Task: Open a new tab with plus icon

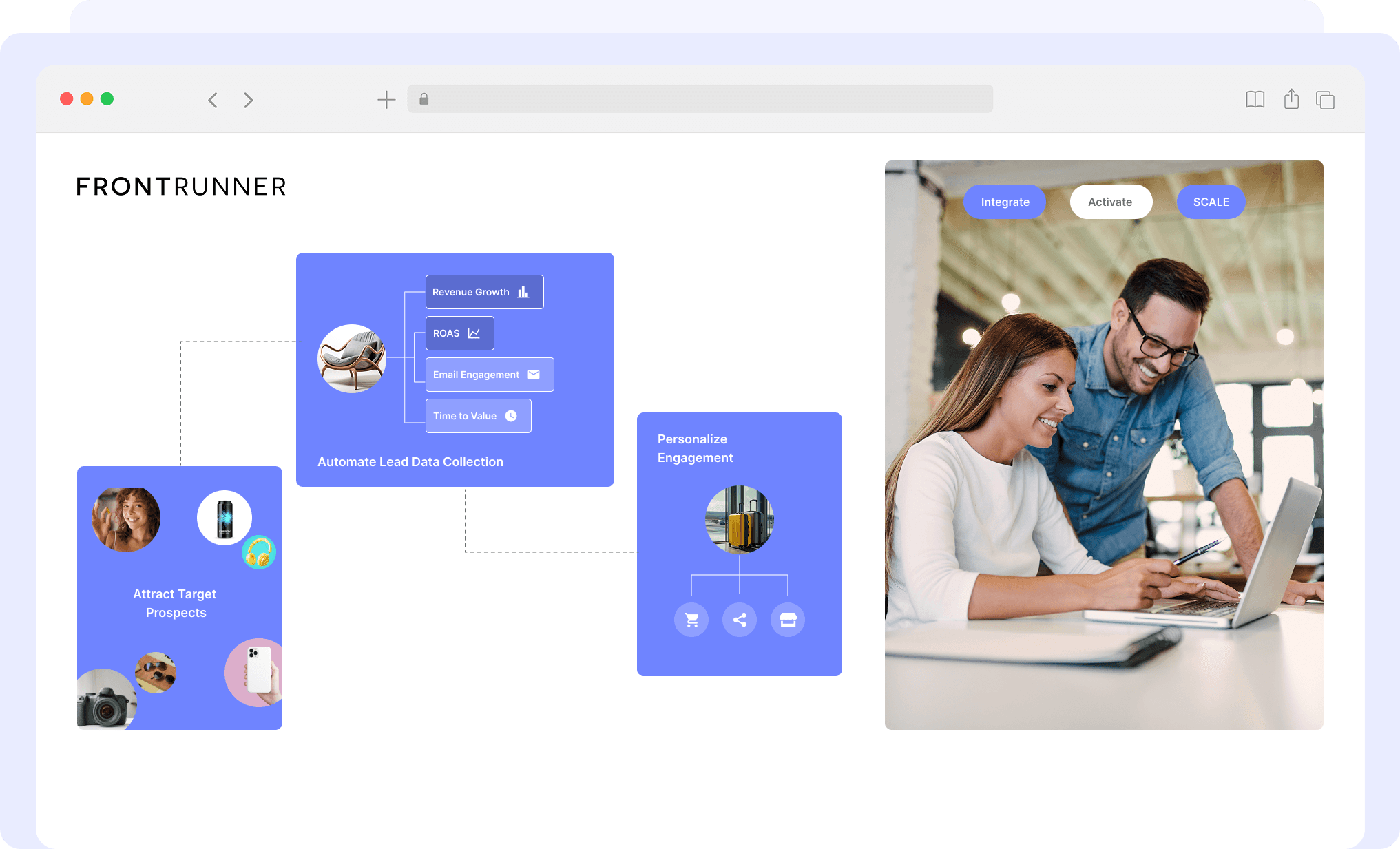Action: tap(386, 100)
